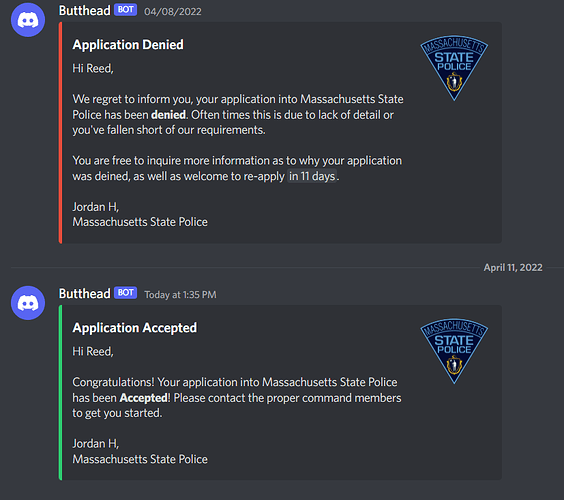Click the green stripe of the accepted embed

click(x=60, y=392)
